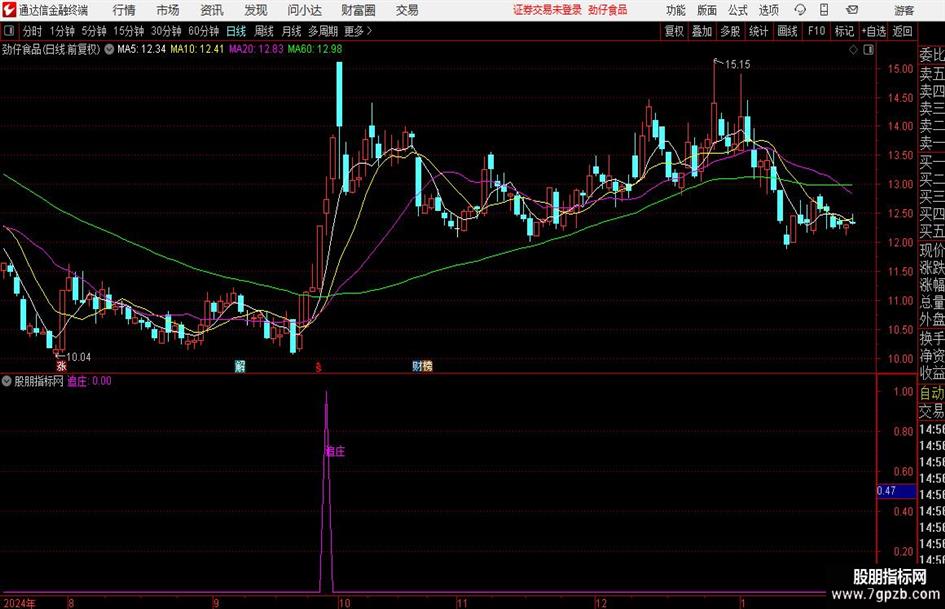Open the 资讯 menu

[212, 10]
